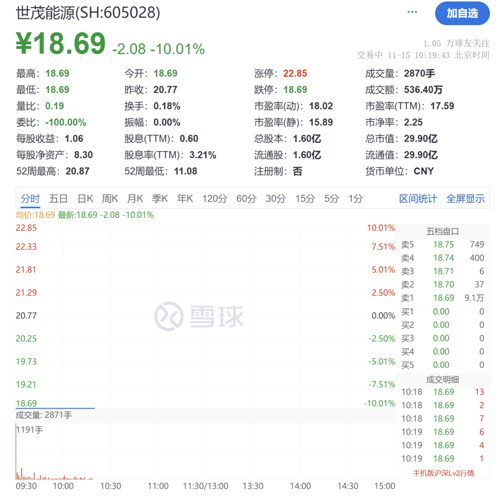
Task: Open 手机版沪深Lv2行情 link
Action: pos(443,473)
